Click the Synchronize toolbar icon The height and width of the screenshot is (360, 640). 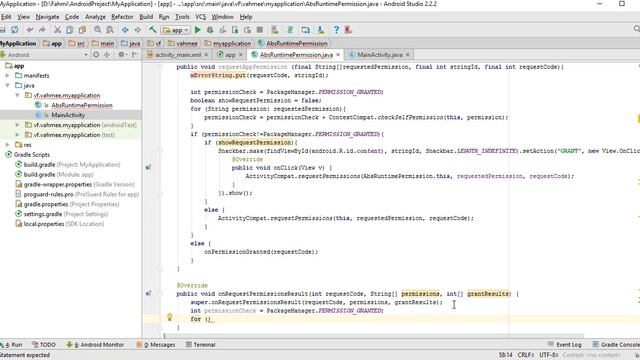click(x=15, y=30)
